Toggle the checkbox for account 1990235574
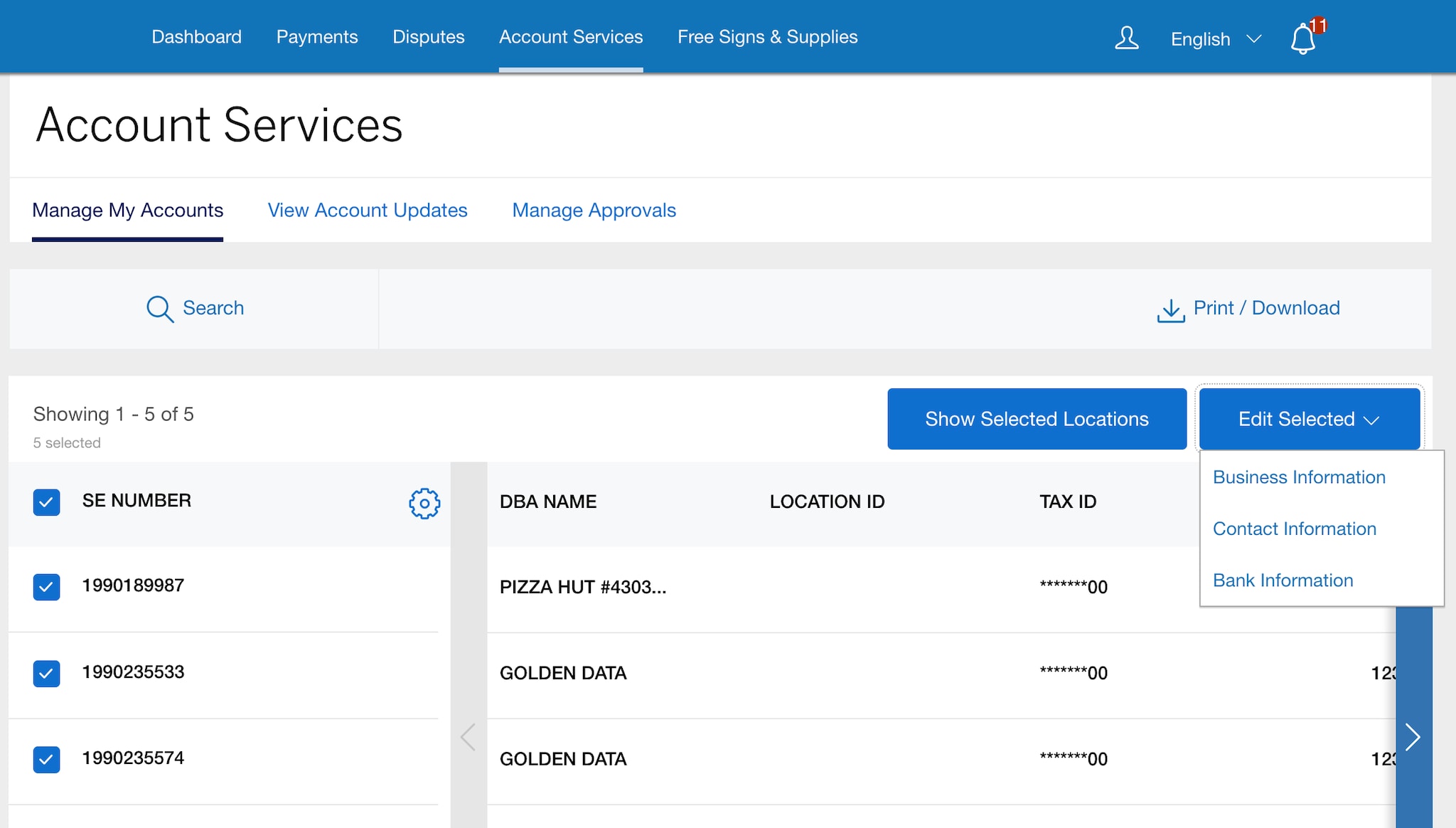This screenshot has width=1456, height=828. 46,759
